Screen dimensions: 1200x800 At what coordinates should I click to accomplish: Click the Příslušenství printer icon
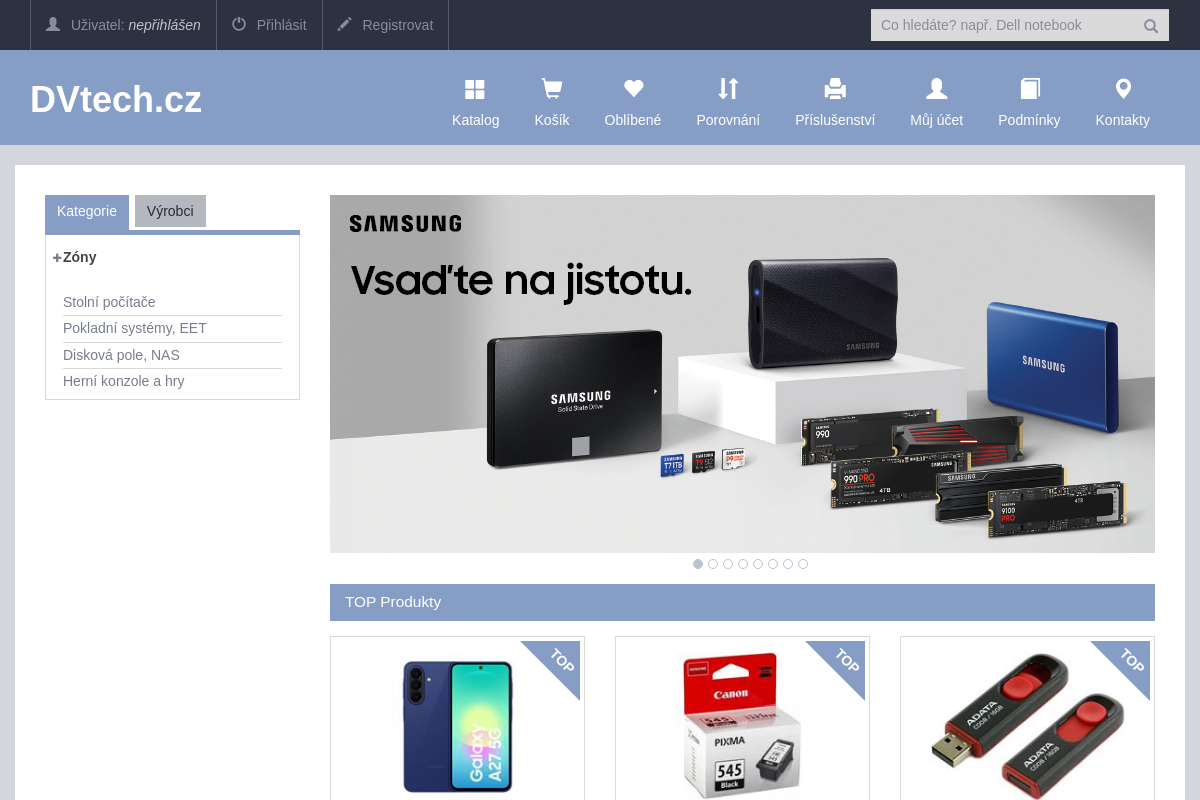[x=835, y=89]
